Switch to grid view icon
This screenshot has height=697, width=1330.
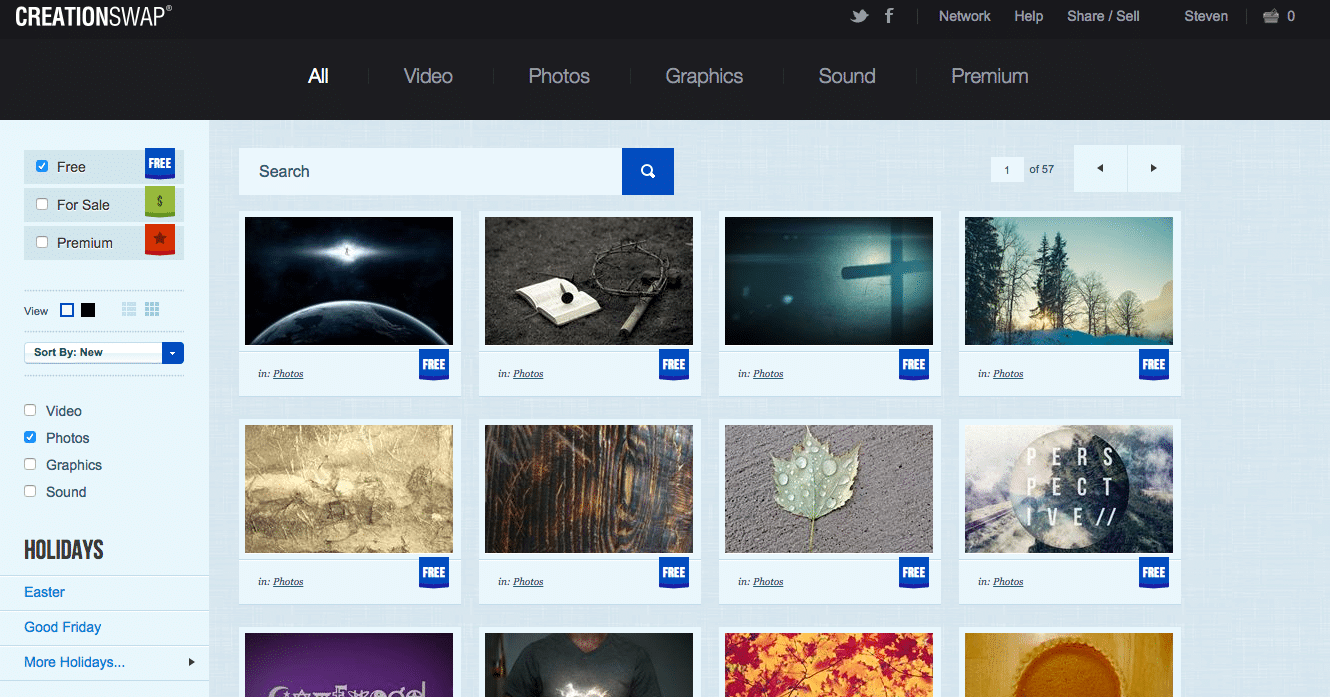coord(152,310)
